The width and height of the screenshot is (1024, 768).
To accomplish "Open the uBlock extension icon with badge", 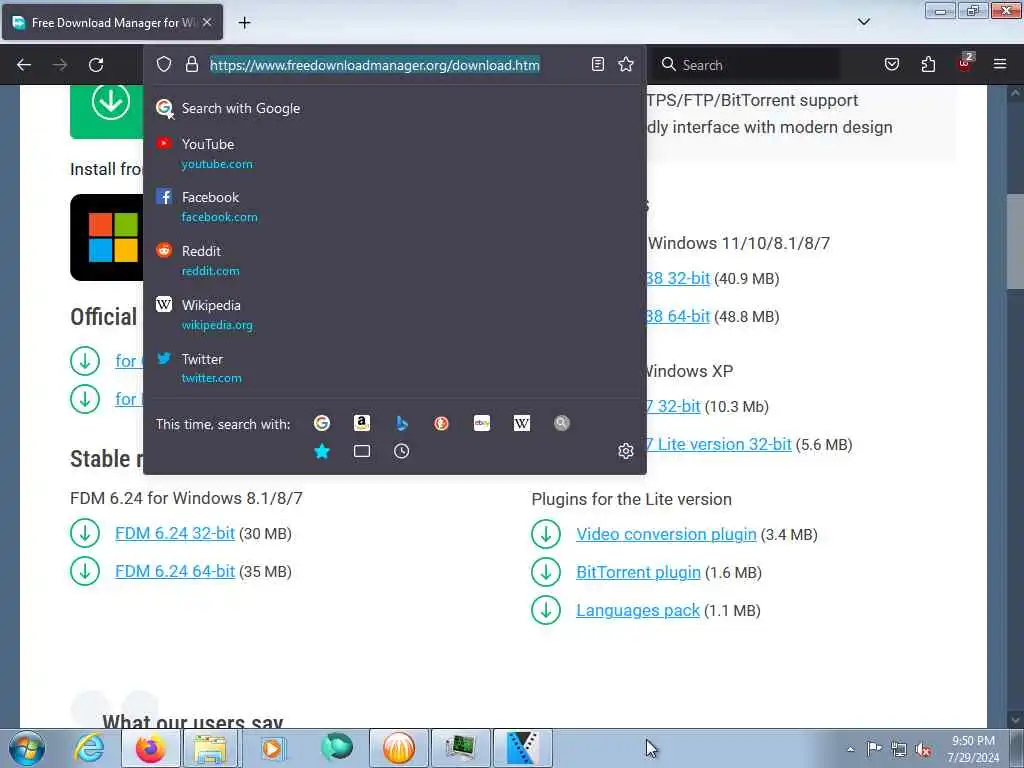I will click(x=965, y=63).
